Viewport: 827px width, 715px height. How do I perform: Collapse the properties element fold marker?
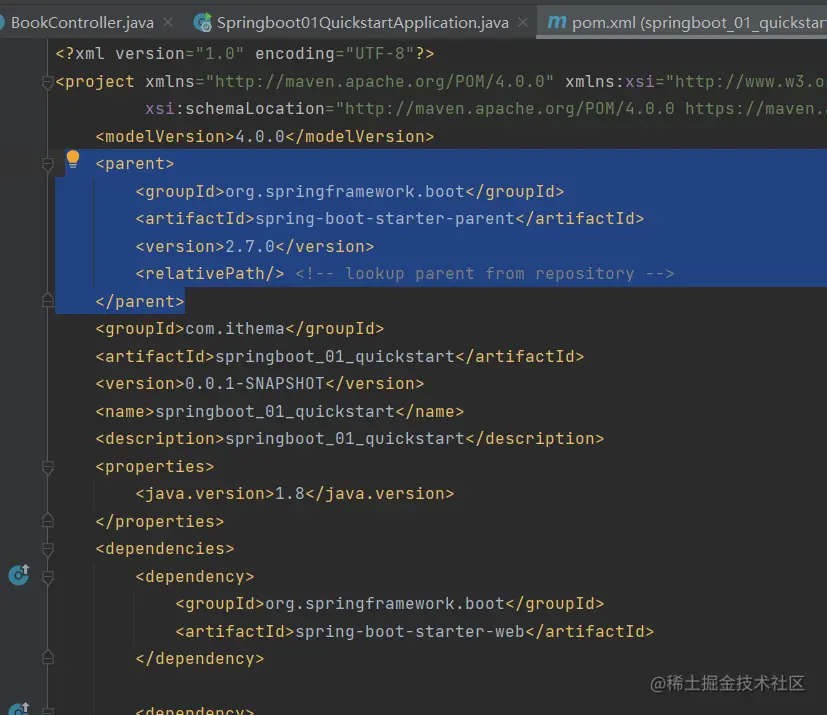coord(47,467)
